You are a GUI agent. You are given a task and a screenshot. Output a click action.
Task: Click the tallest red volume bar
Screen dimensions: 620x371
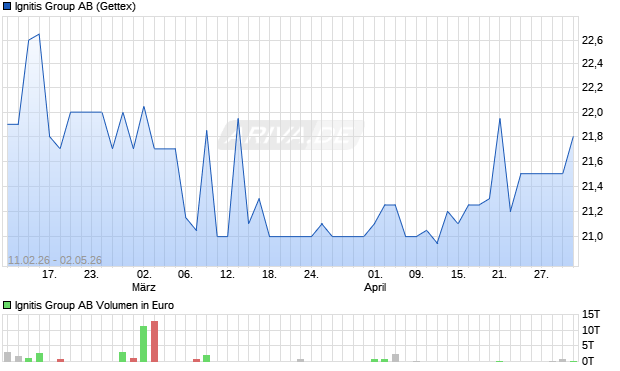point(154,341)
